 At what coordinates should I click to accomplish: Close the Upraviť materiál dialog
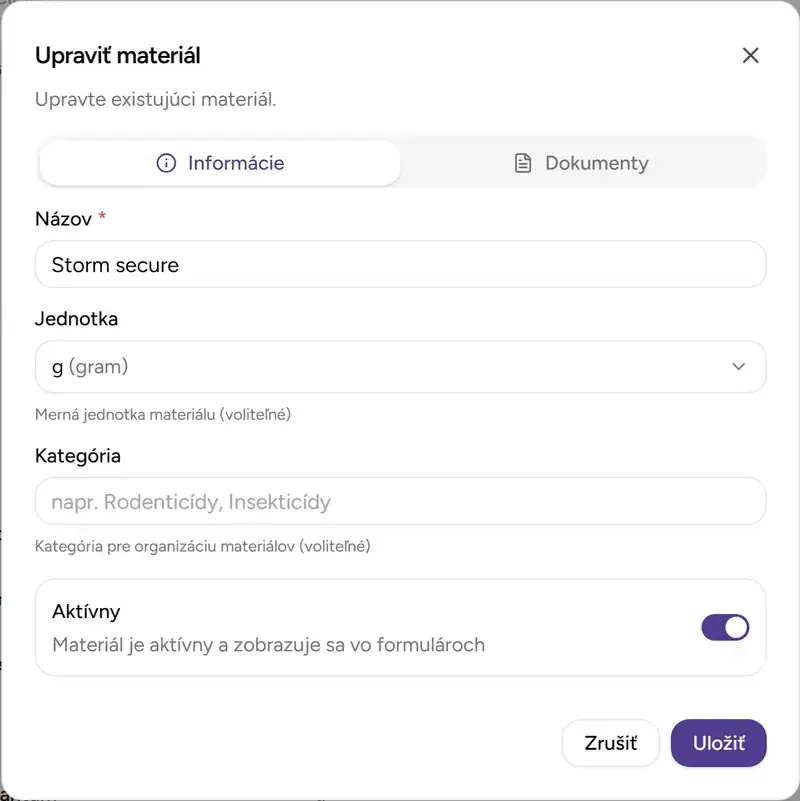(751, 55)
